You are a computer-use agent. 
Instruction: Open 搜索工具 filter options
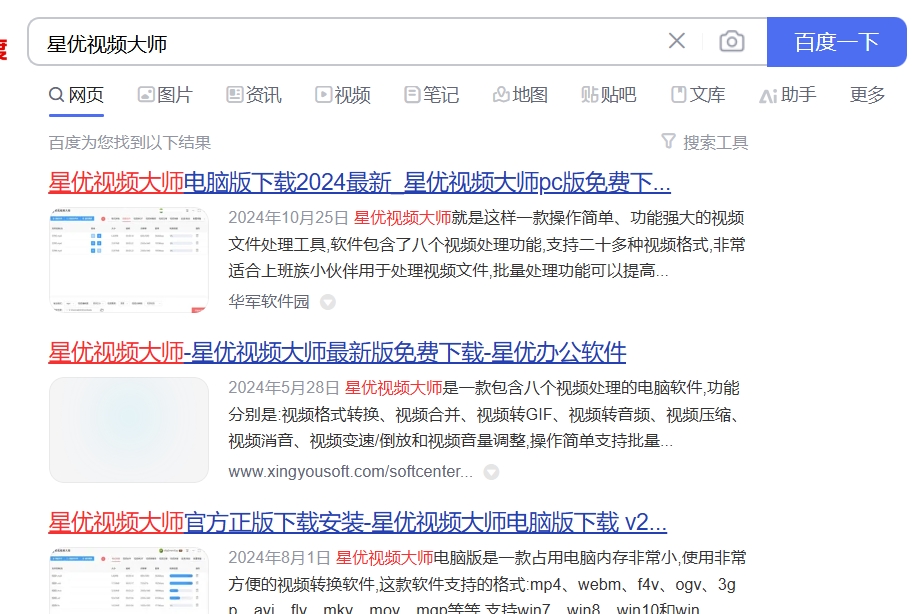point(705,142)
